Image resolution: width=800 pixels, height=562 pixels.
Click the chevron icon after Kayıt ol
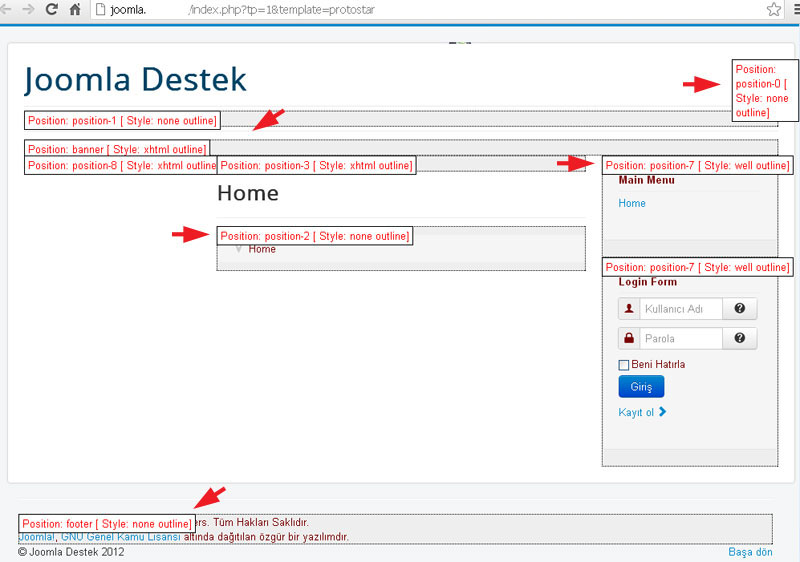pyautogui.click(x=662, y=412)
